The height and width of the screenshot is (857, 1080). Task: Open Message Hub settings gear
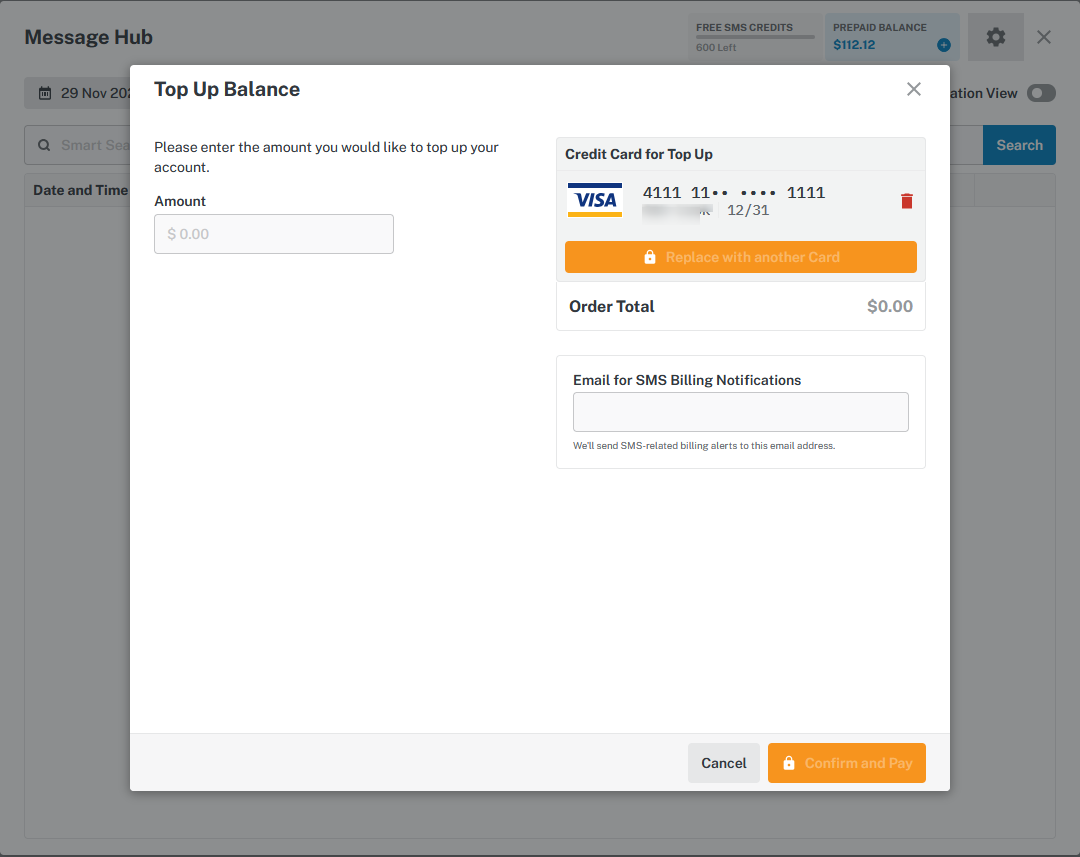[x=995, y=37]
